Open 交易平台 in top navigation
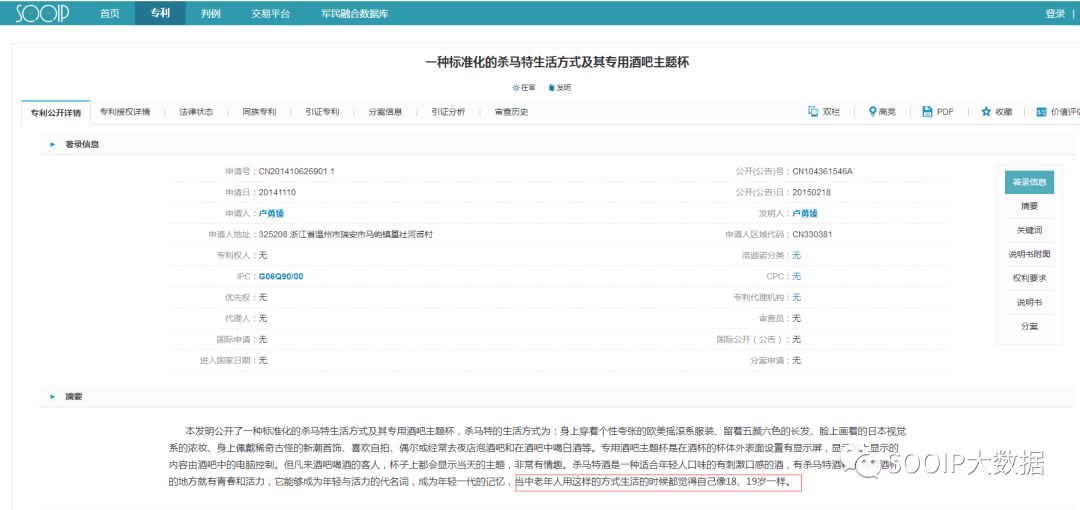 271,13
